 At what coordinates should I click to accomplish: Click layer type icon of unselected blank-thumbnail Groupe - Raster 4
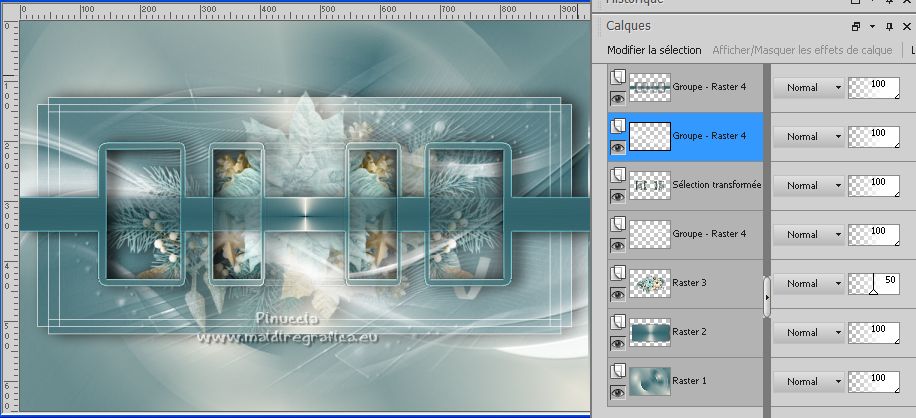click(617, 224)
